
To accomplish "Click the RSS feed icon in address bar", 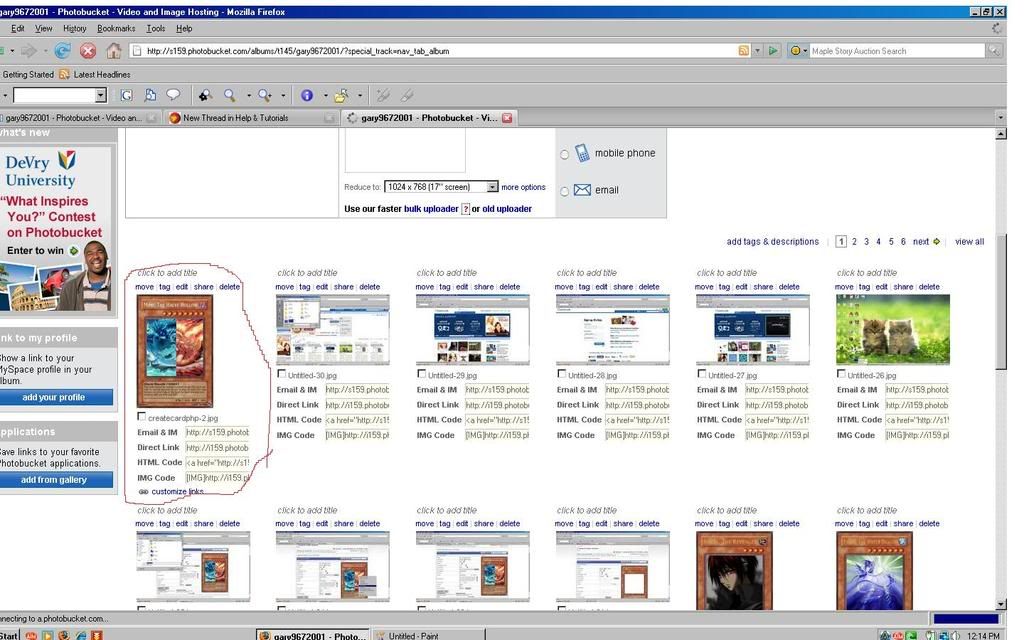I will click(x=743, y=51).
